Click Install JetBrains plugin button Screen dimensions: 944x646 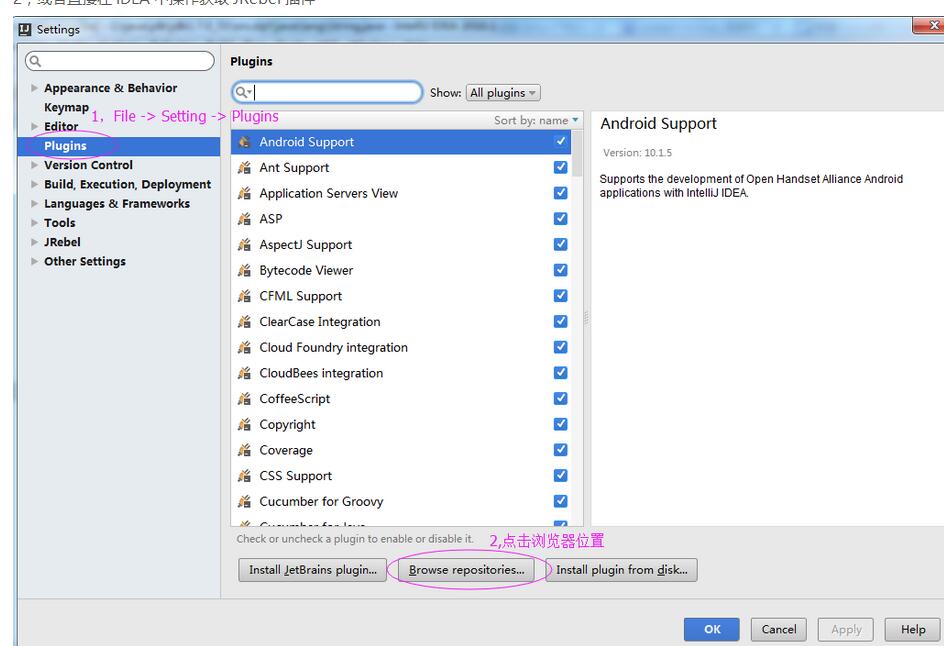click(313, 570)
